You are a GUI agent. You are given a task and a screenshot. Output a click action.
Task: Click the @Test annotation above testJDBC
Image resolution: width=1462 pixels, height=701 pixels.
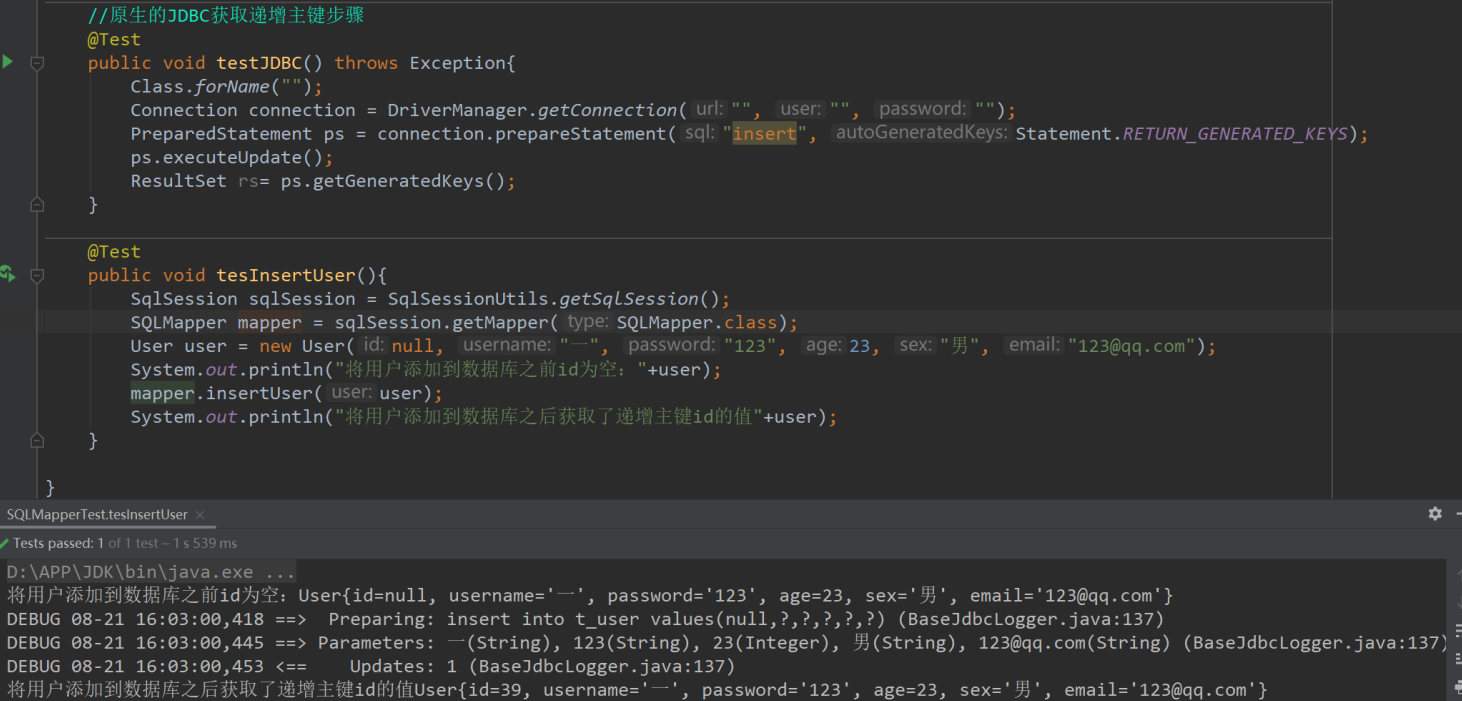click(114, 39)
